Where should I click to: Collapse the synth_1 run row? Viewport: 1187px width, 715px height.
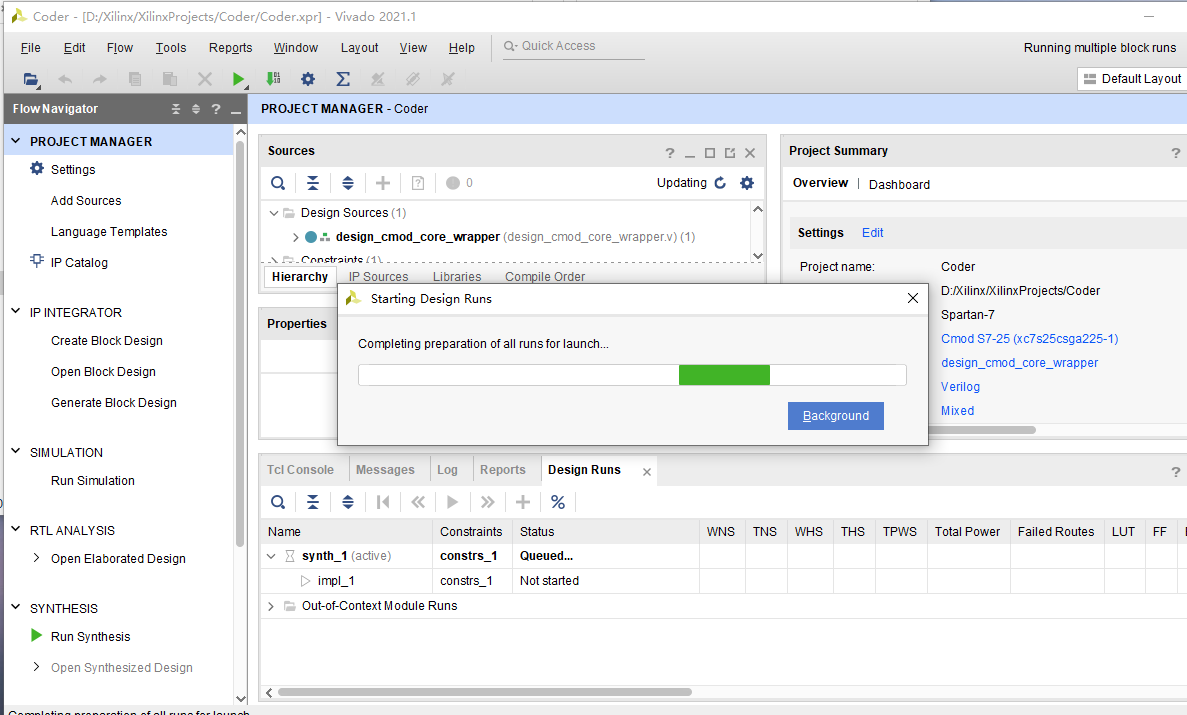click(x=271, y=556)
